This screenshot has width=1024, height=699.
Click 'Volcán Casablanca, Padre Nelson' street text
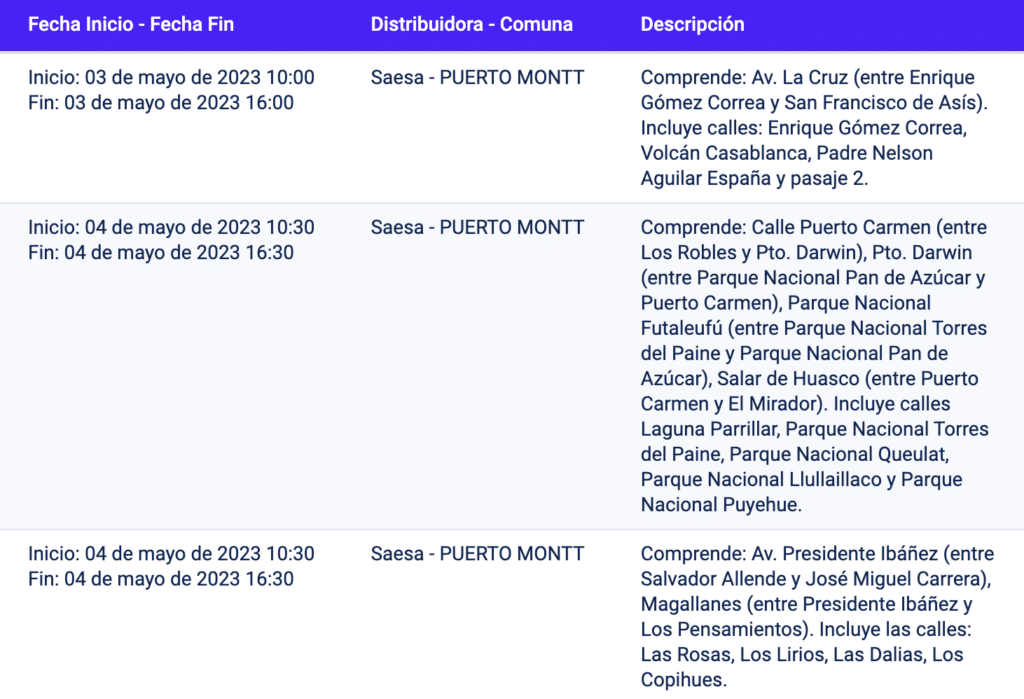point(786,154)
